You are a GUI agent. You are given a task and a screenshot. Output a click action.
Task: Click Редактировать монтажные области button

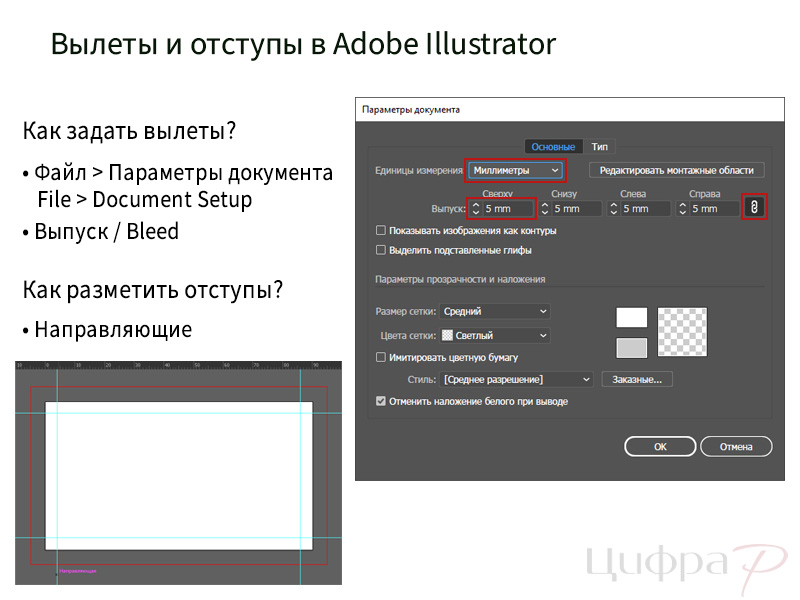(x=677, y=170)
